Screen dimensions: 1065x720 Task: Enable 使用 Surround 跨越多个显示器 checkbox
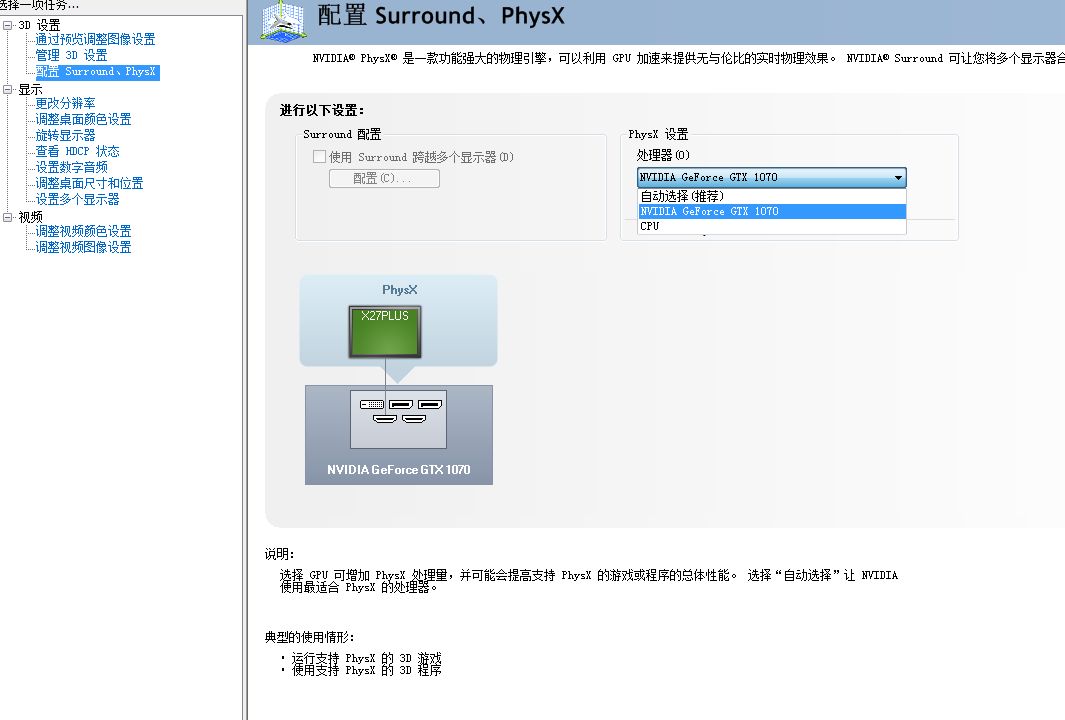click(x=319, y=157)
